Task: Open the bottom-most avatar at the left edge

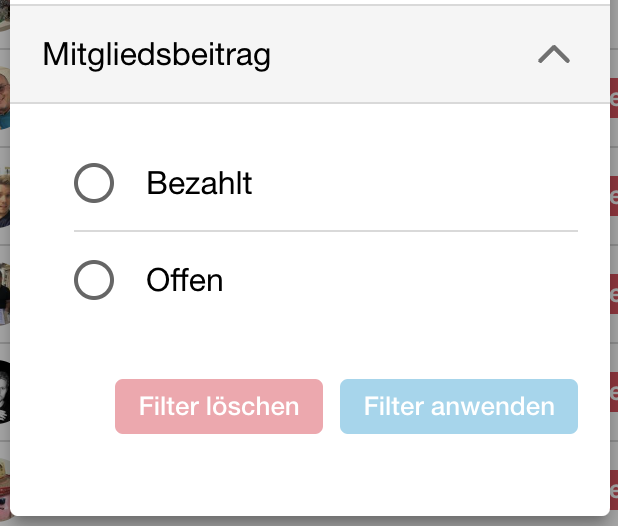Action: click(4, 491)
